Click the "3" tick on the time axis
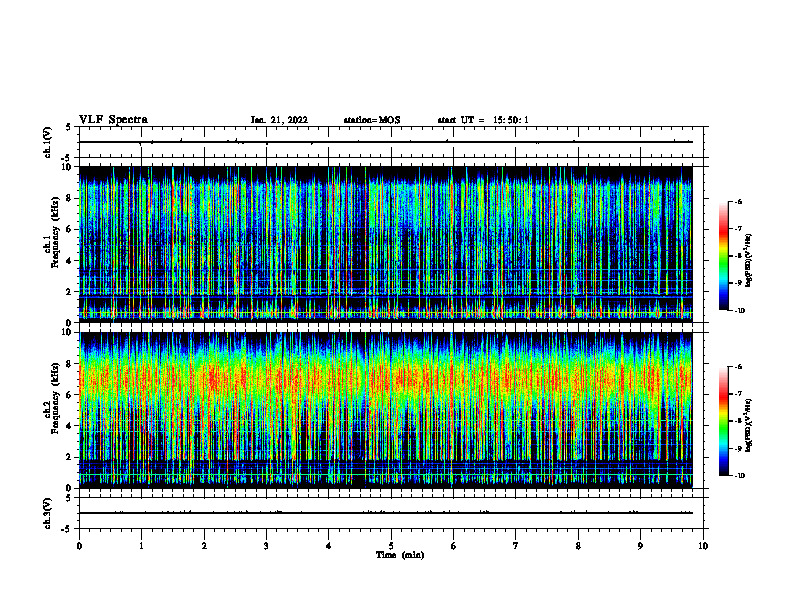Screen dimensions: 792x612 coord(266,546)
